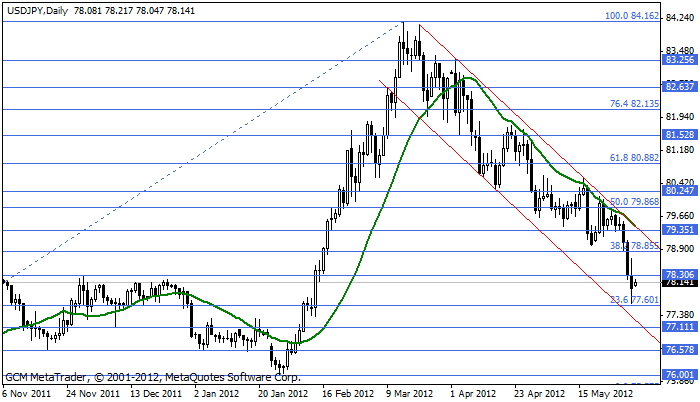Click the 13 Dec 2011 date label
This screenshot has width=700, height=402.
pos(156,394)
